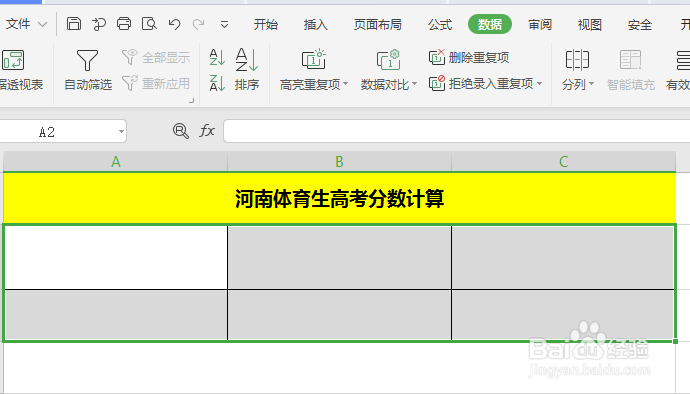Open filter group dialog launcher
The height and width of the screenshot is (394, 690).
tap(191, 101)
